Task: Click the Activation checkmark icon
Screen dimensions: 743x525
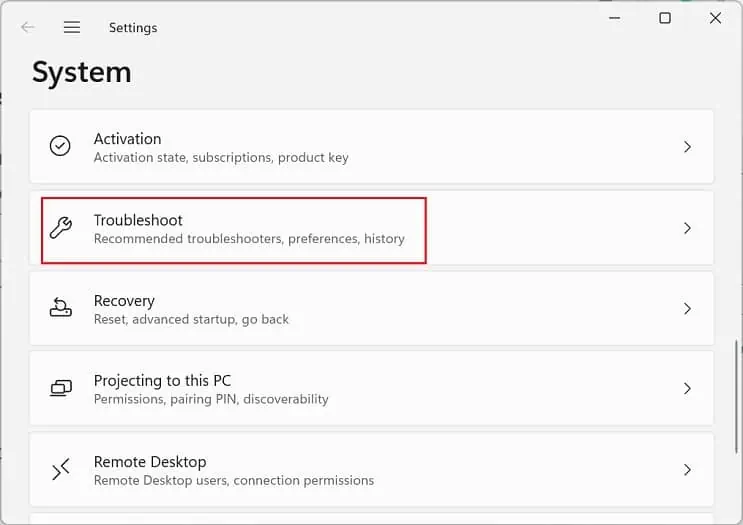Action: tap(61, 146)
